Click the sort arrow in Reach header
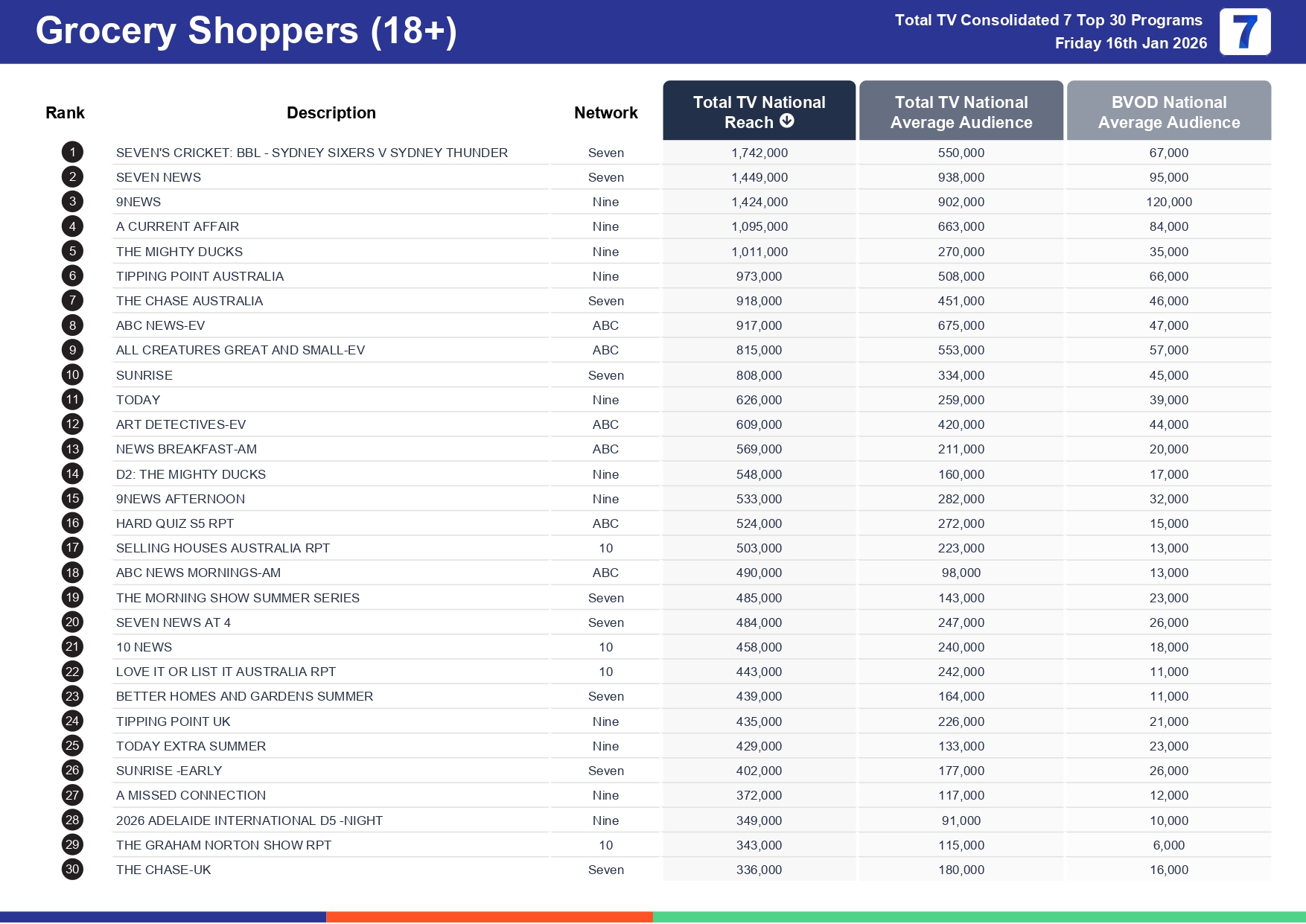Image resolution: width=1306 pixels, height=924 pixels. click(x=787, y=121)
